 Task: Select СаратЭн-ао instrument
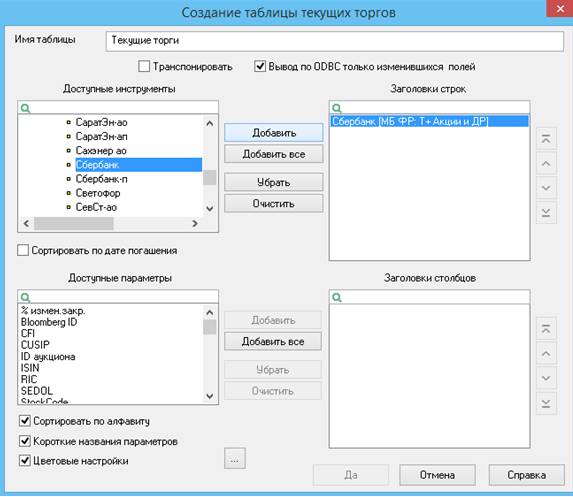tap(101, 122)
